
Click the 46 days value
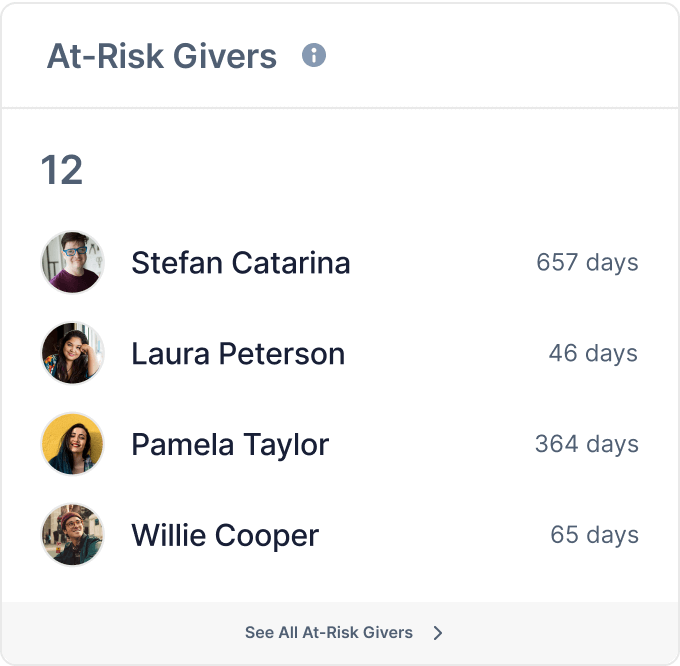point(593,353)
